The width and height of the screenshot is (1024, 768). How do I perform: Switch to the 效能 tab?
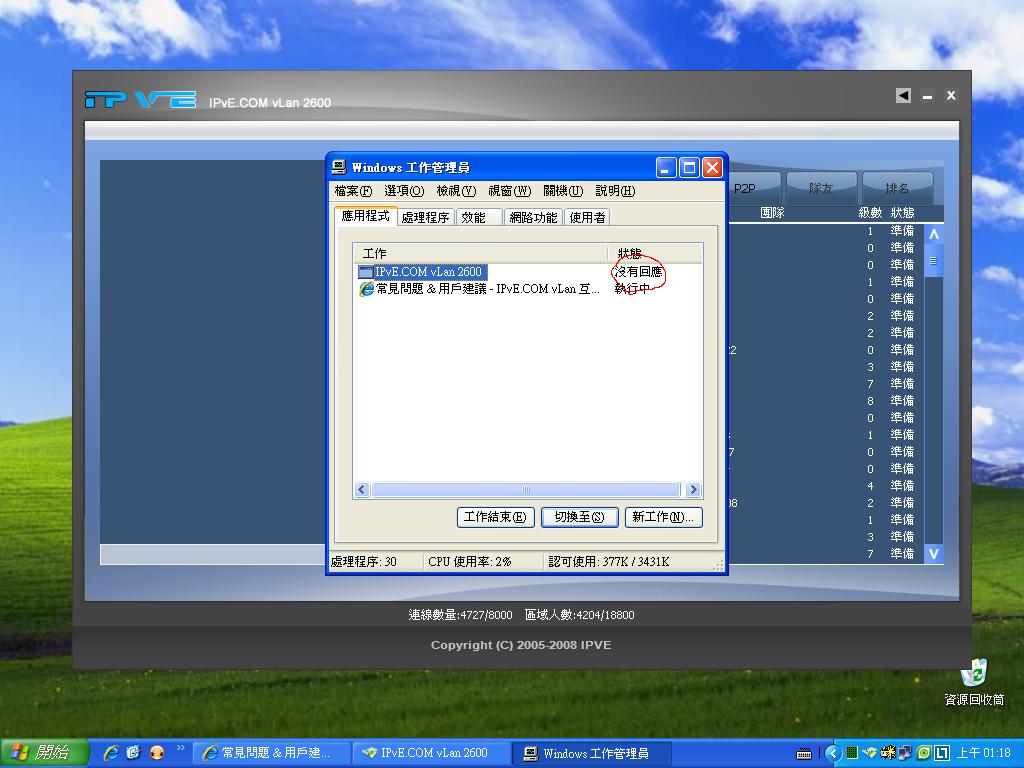[x=479, y=217]
